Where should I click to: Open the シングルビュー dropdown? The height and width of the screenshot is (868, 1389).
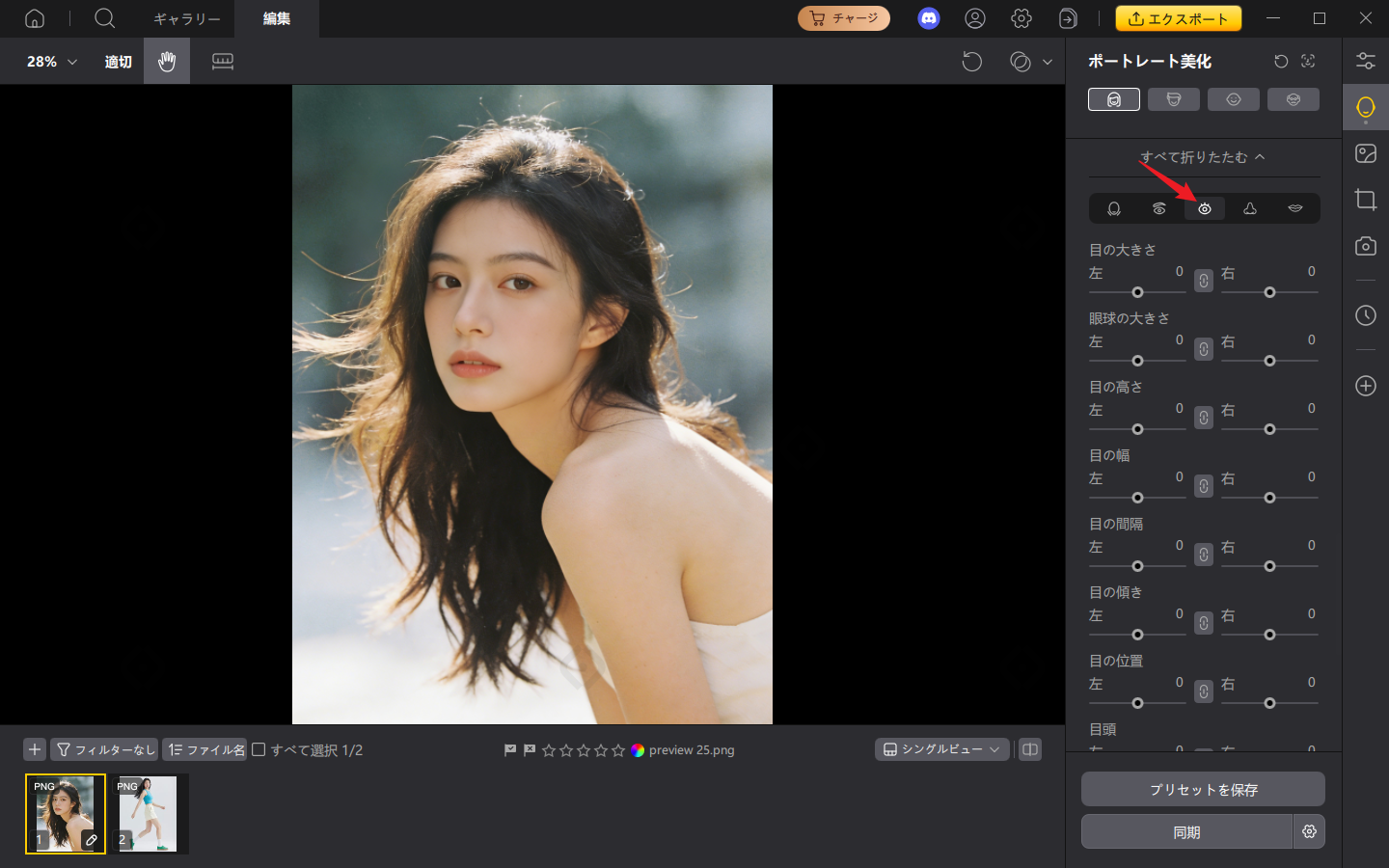click(941, 749)
